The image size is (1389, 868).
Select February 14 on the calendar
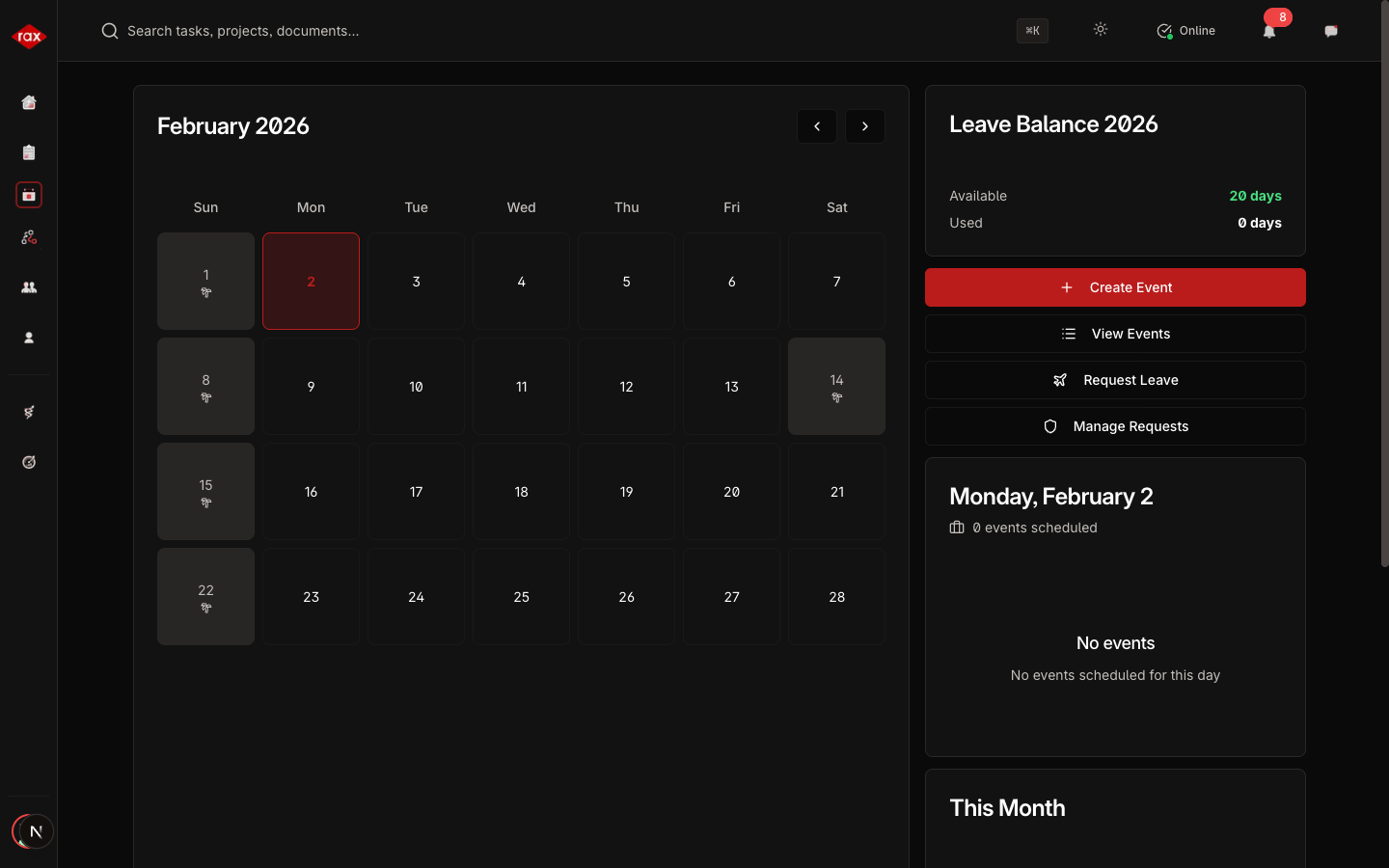coord(836,386)
